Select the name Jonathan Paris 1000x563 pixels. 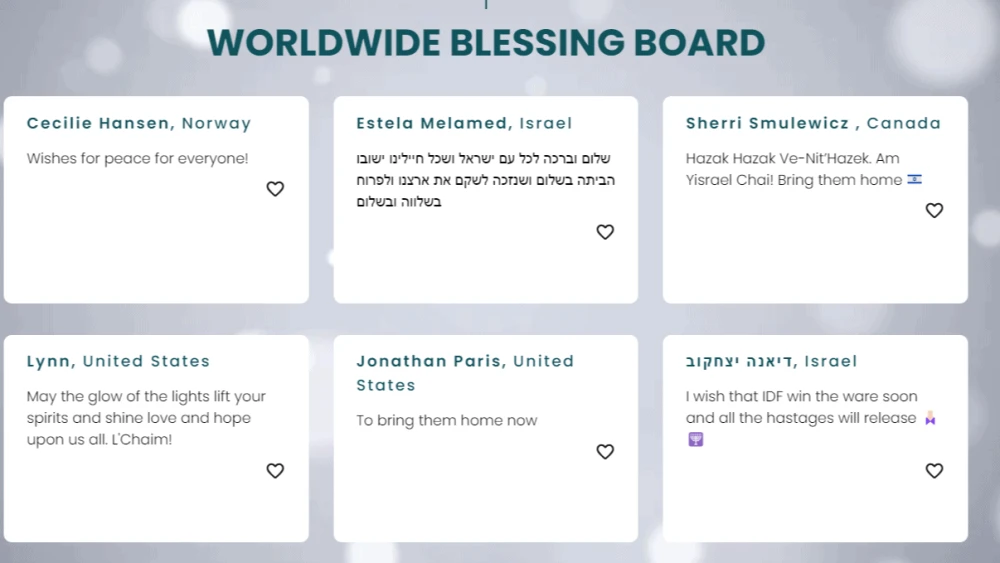(431, 362)
